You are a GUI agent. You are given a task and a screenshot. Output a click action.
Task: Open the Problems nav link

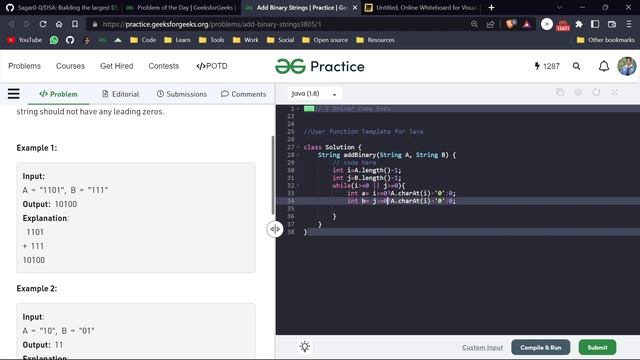(x=24, y=66)
